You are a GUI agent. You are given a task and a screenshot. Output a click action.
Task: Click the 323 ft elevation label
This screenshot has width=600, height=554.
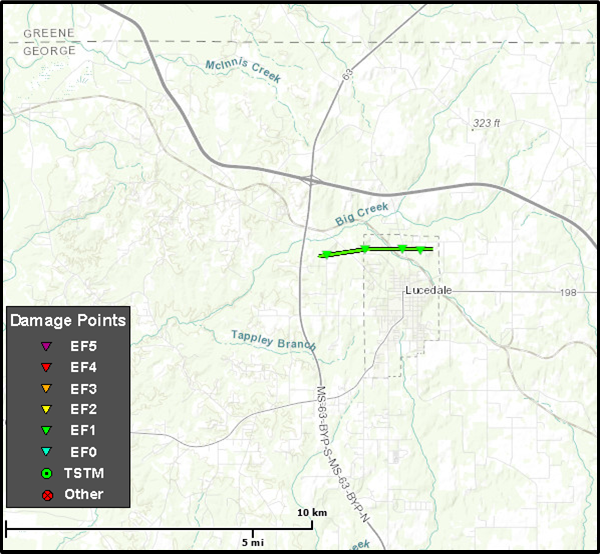[x=486, y=123]
